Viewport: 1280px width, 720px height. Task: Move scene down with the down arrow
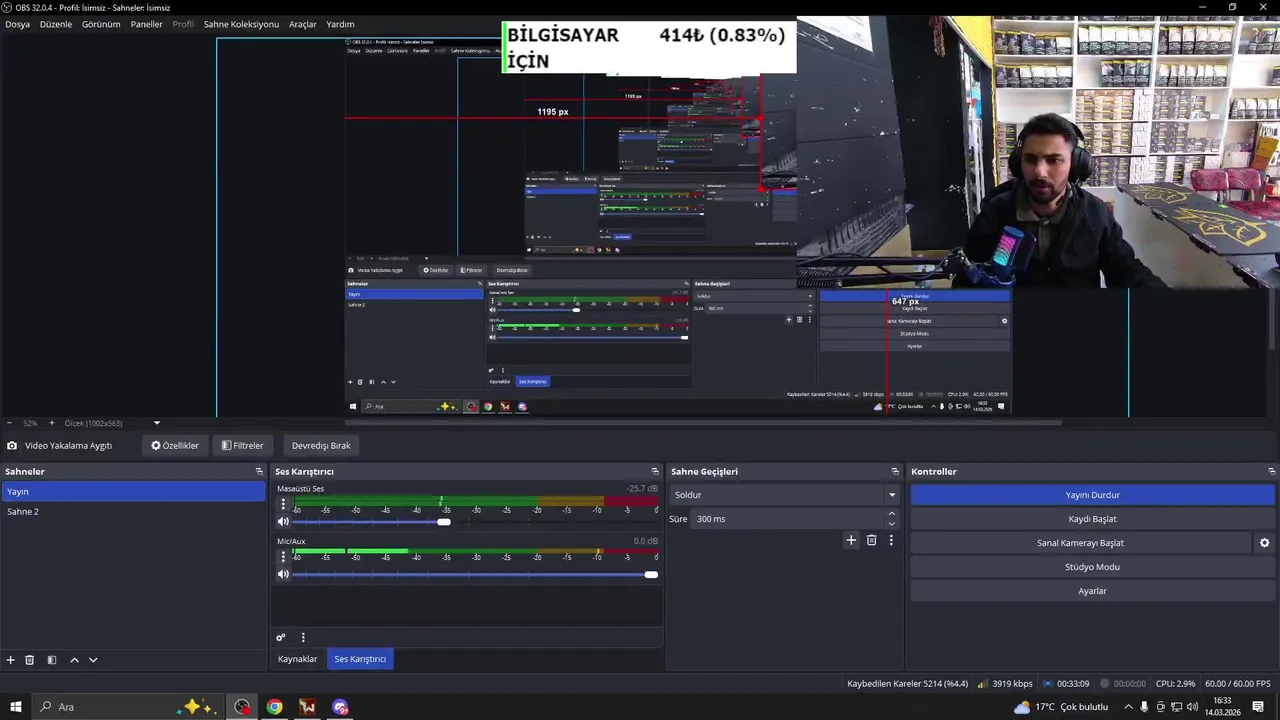pos(93,660)
